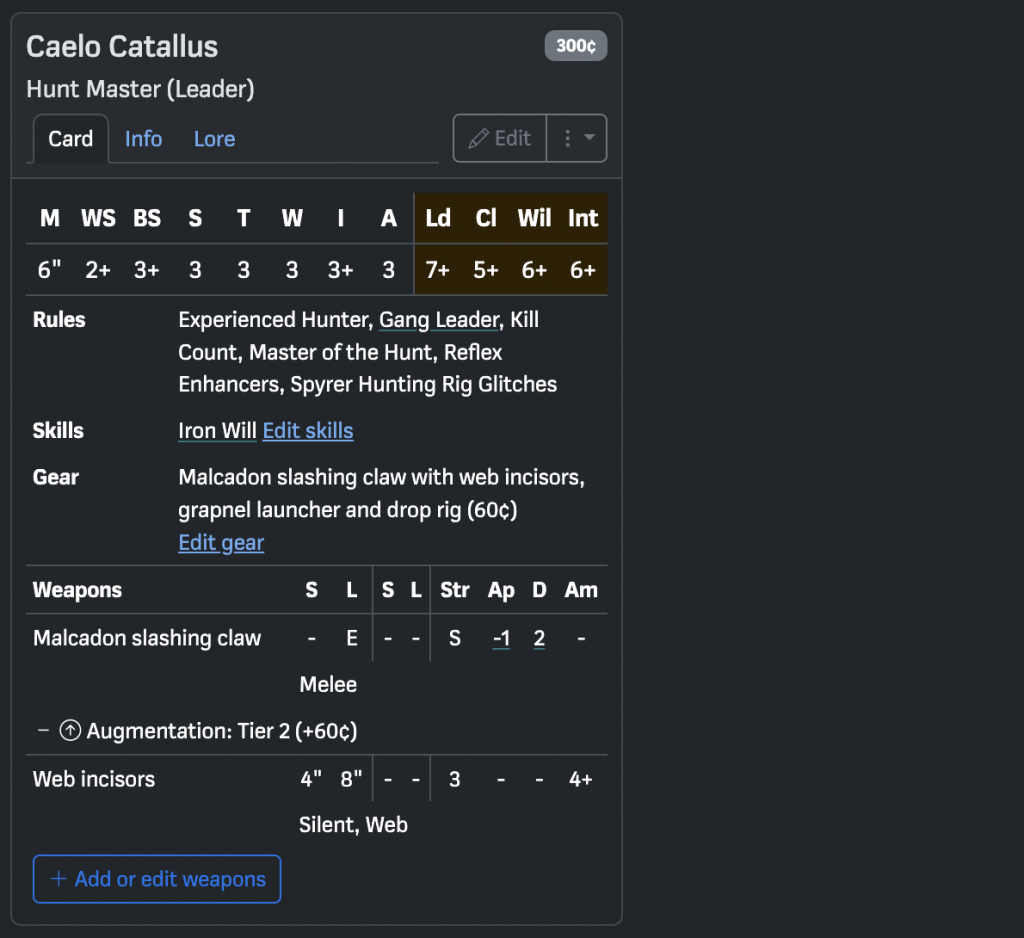Click Add or edit weapons button
This screenshot has height=938, width=1024.
pyautogui.click(x=157, y=879)
